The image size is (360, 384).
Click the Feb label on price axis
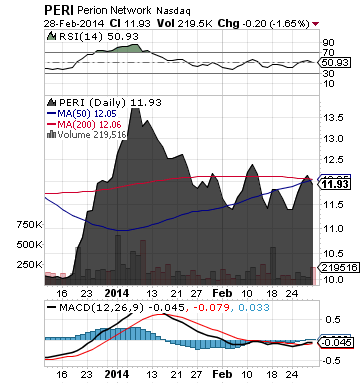point(222,293)
